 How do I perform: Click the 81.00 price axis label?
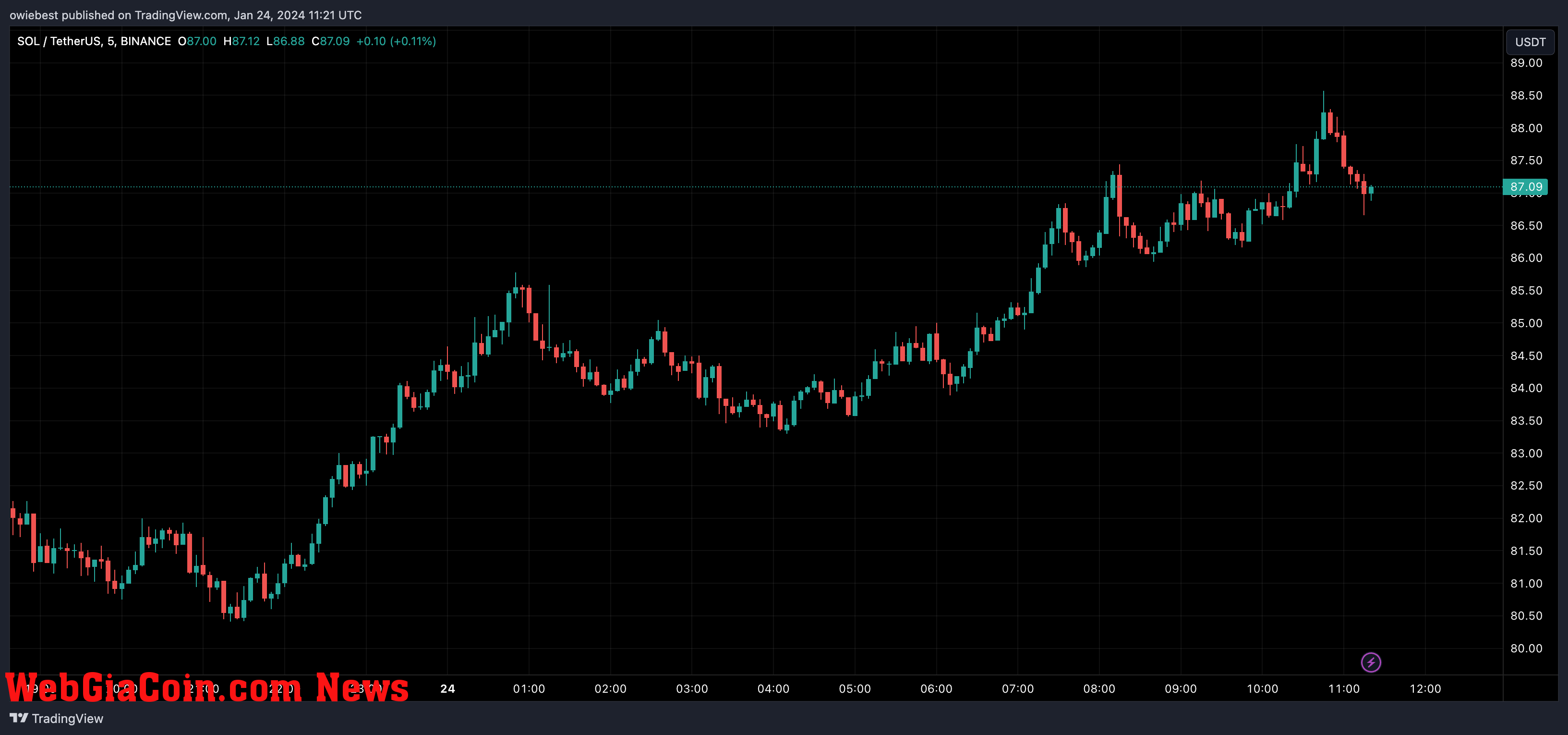pos(1526,583)
